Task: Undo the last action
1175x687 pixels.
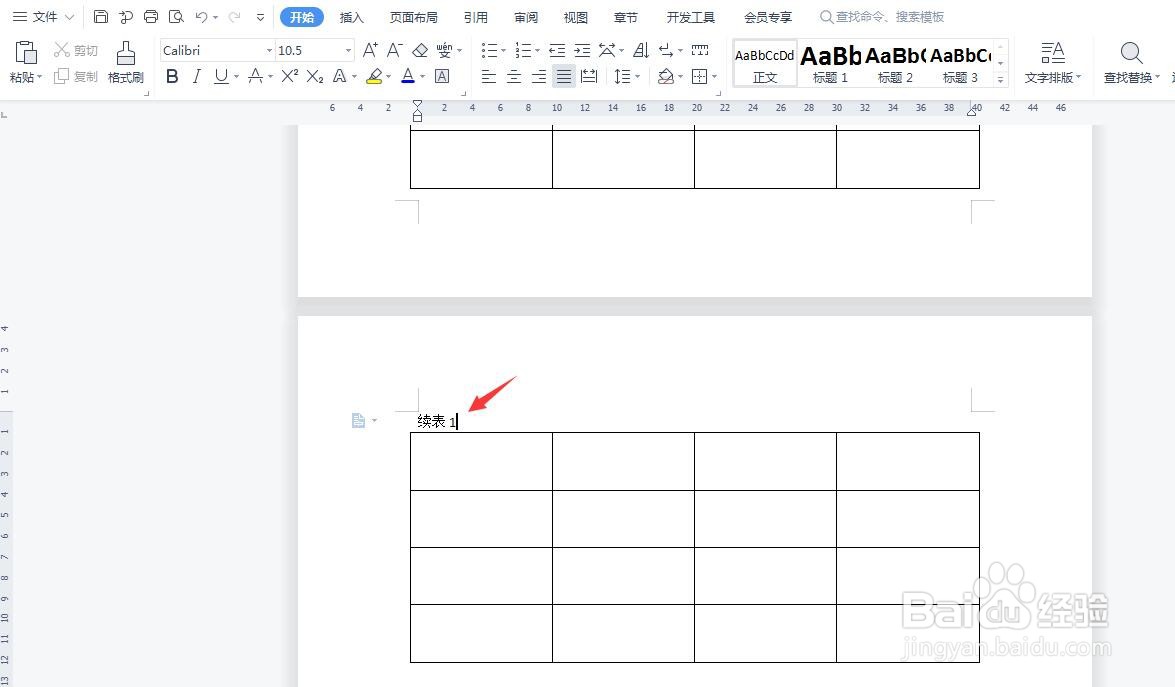Action: [x=201, y=16]
